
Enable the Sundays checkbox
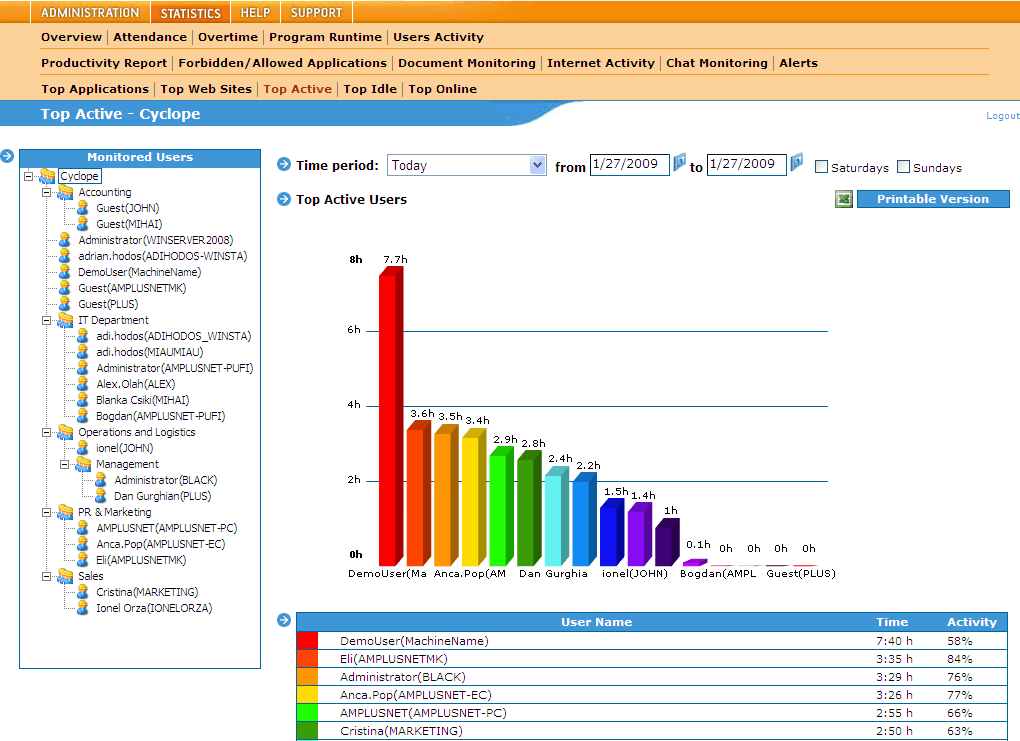(904, 167)
